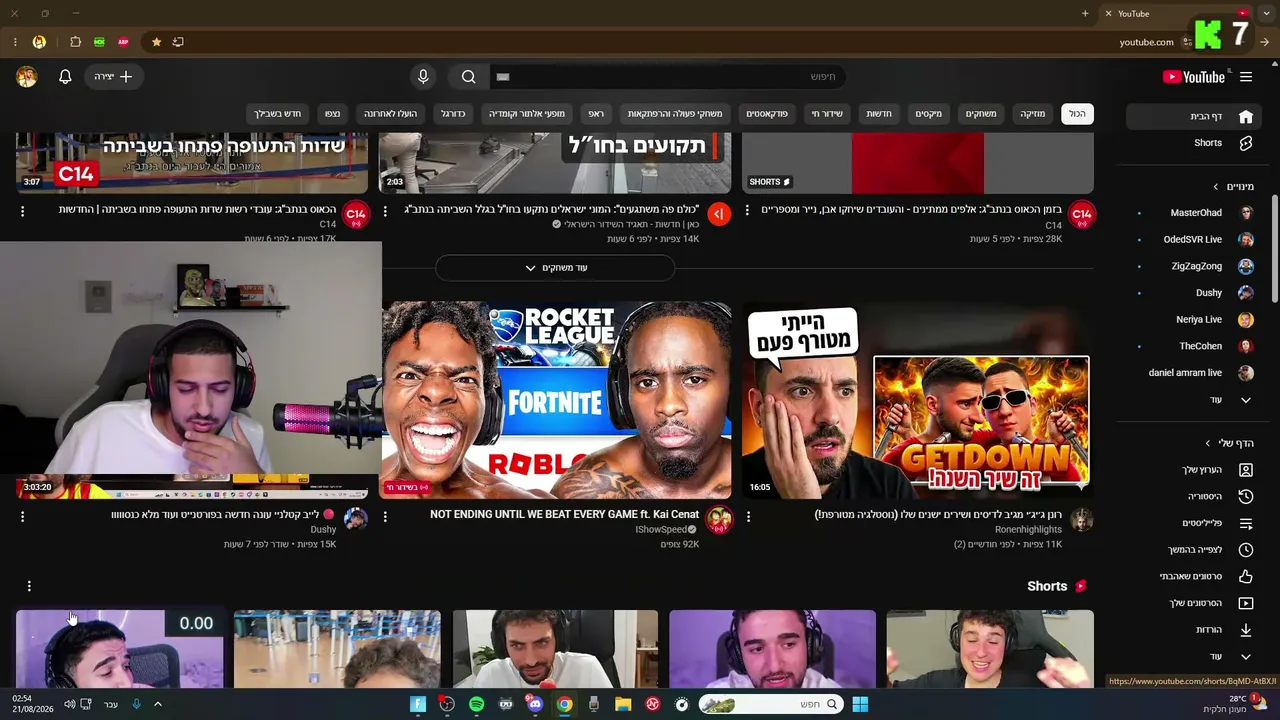The image size is (1280, 720).
Task: Open options for the Dushy live video
Action: (22, 517)
